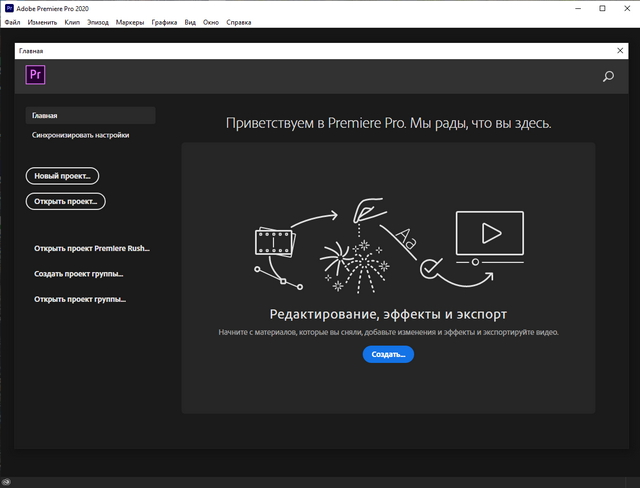Viewport: 640px width, 488px height.
Task: Click the film strip illustration icon
Action: click(x=271, y=240)
